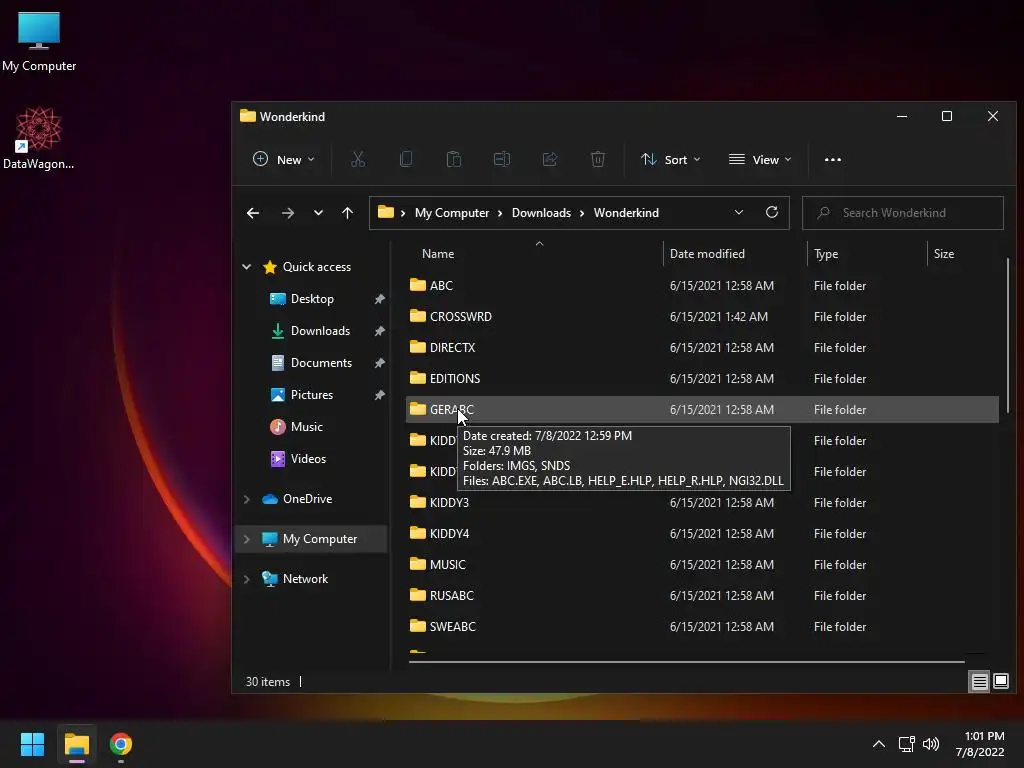This screenshot has height=768, width=1024.
Task: Expand the OneDrive tree node
Action: click(x=247, y=499)
